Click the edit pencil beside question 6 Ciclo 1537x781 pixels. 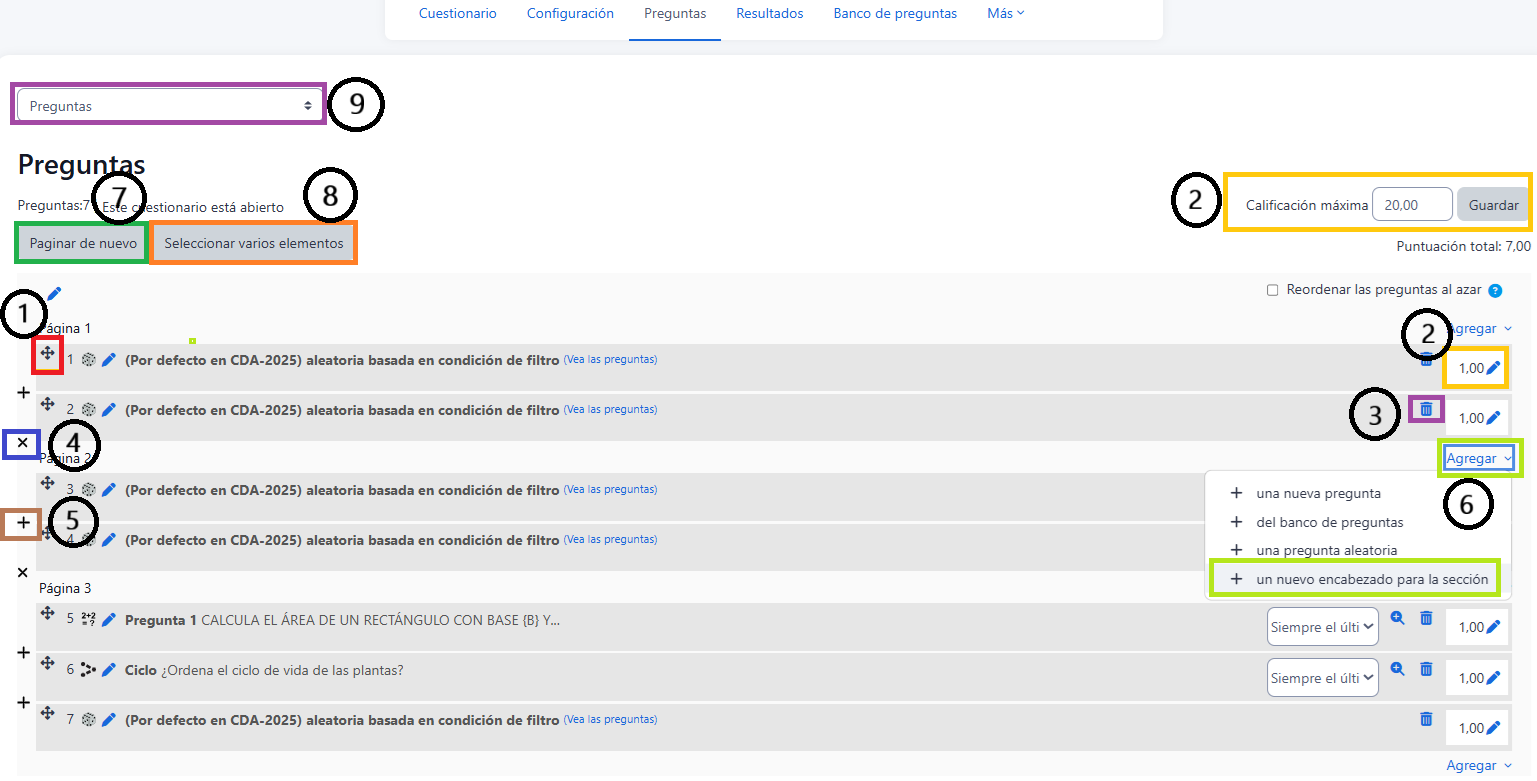109,670
